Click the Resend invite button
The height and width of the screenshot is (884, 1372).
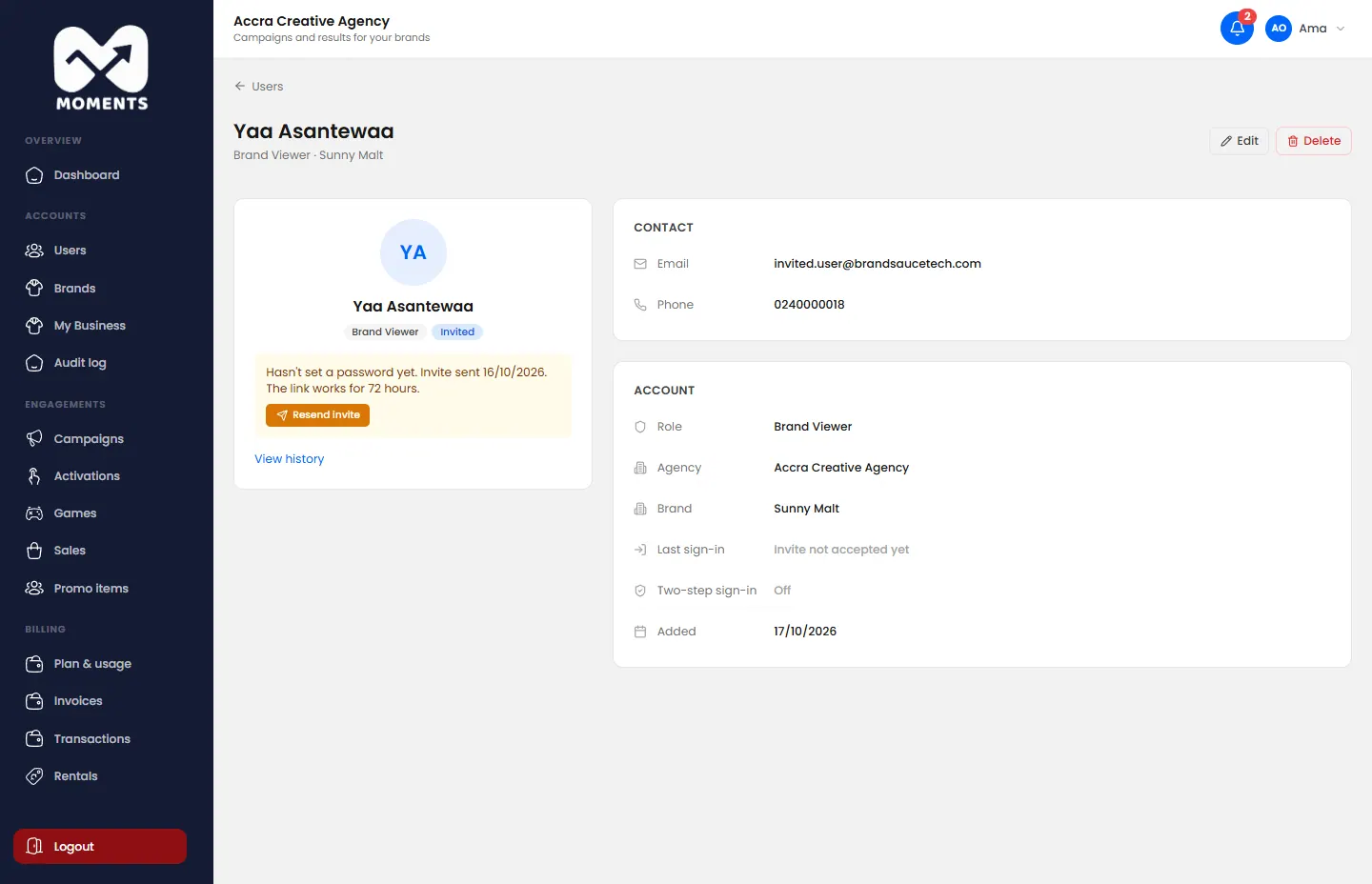pyautogui.click(x=317, y=415)
